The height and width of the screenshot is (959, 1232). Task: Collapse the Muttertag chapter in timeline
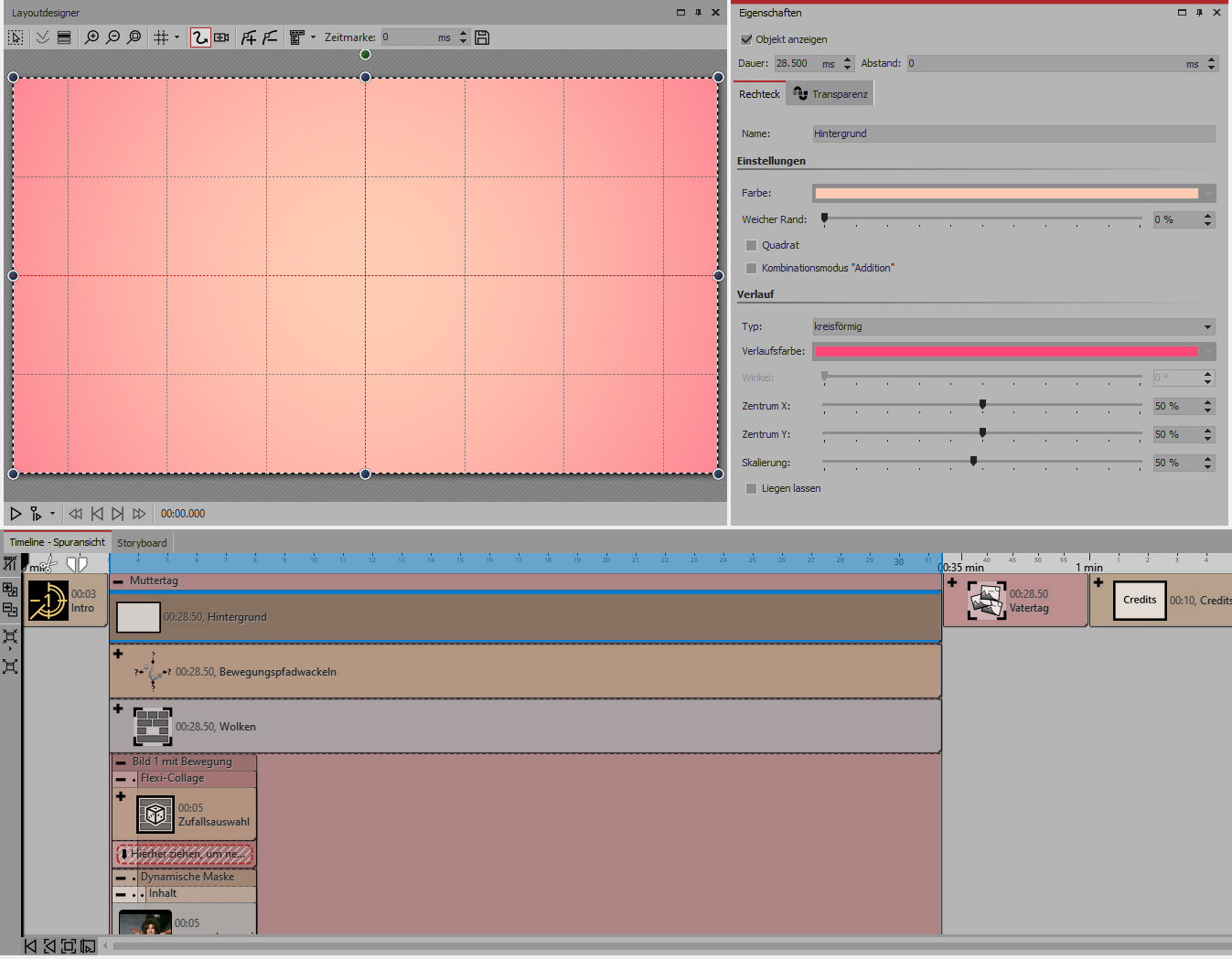[x=118, y=581]
